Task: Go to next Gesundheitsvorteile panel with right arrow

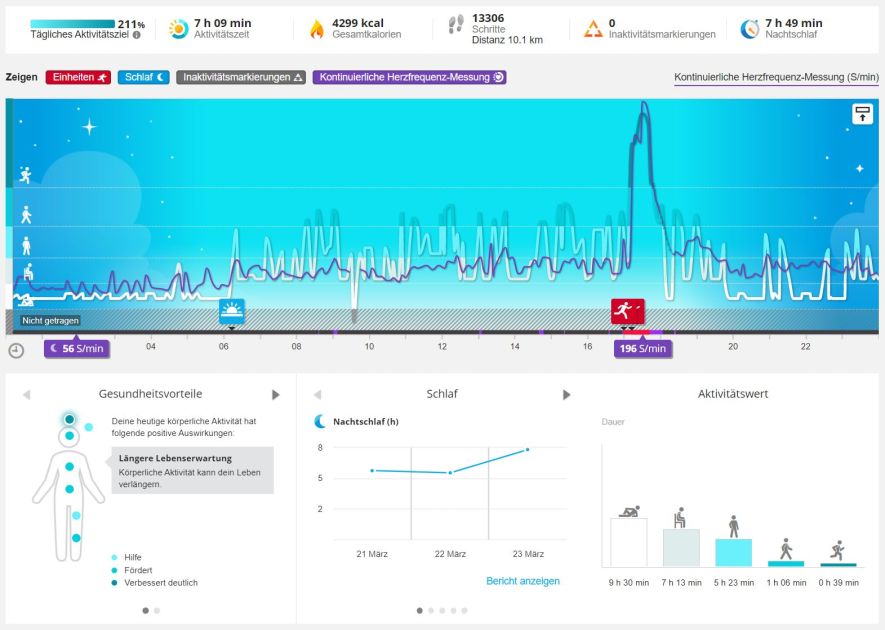Action: click(x=276, y=395)
